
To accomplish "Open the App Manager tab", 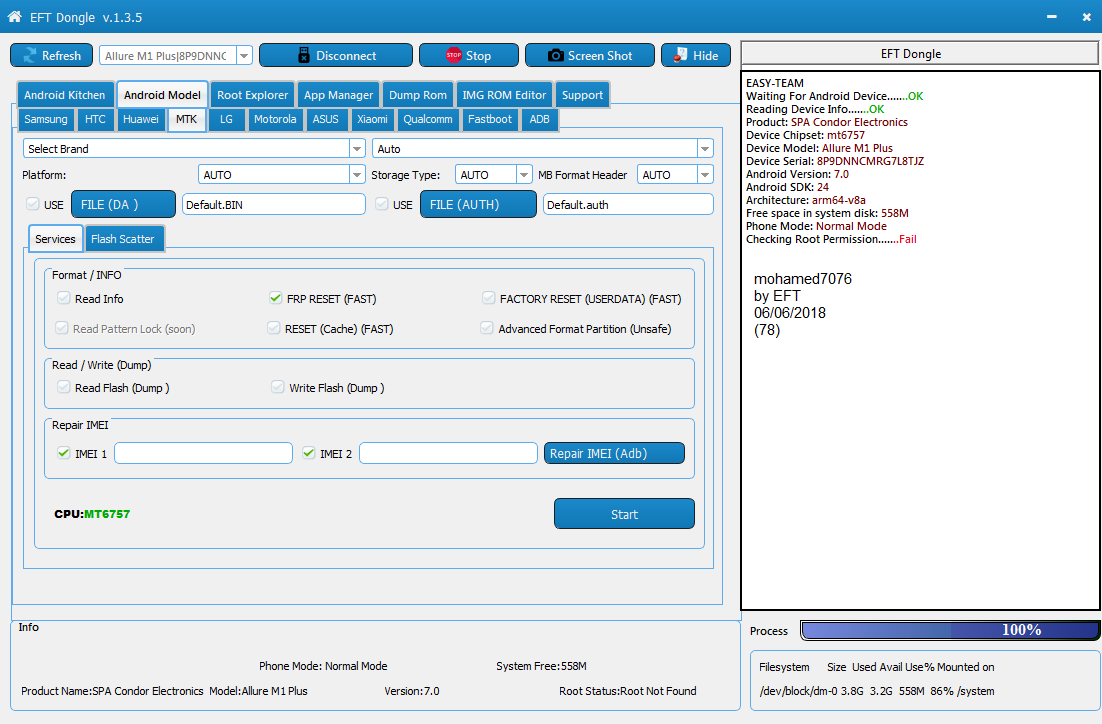I will [x=338, y=95].
